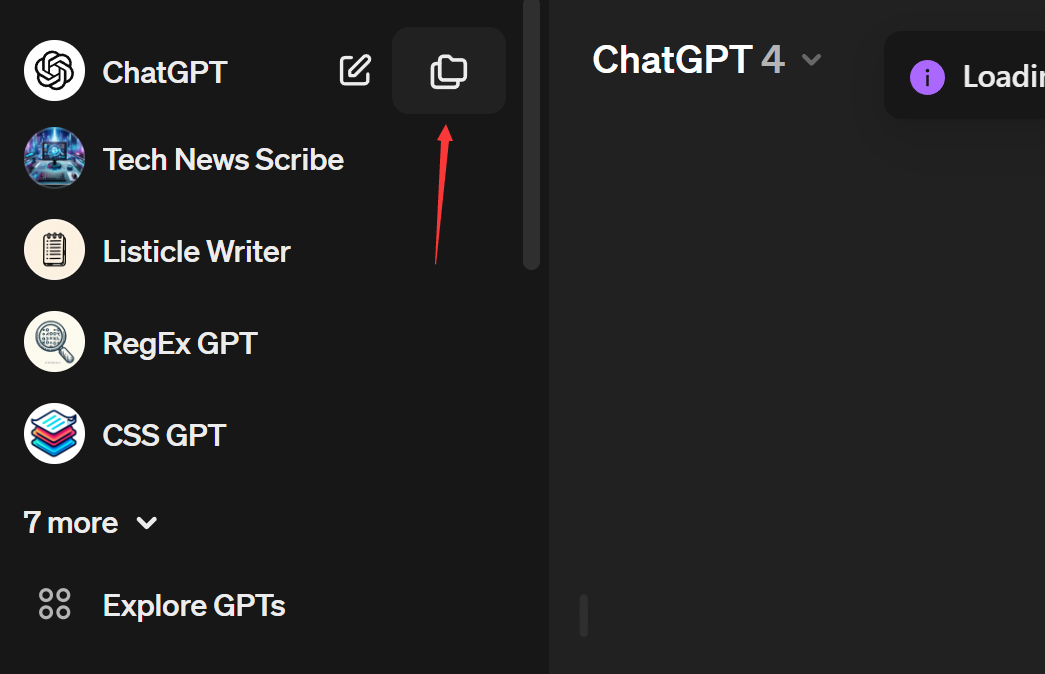Open the new chat compose icon

tap(355, 71)
